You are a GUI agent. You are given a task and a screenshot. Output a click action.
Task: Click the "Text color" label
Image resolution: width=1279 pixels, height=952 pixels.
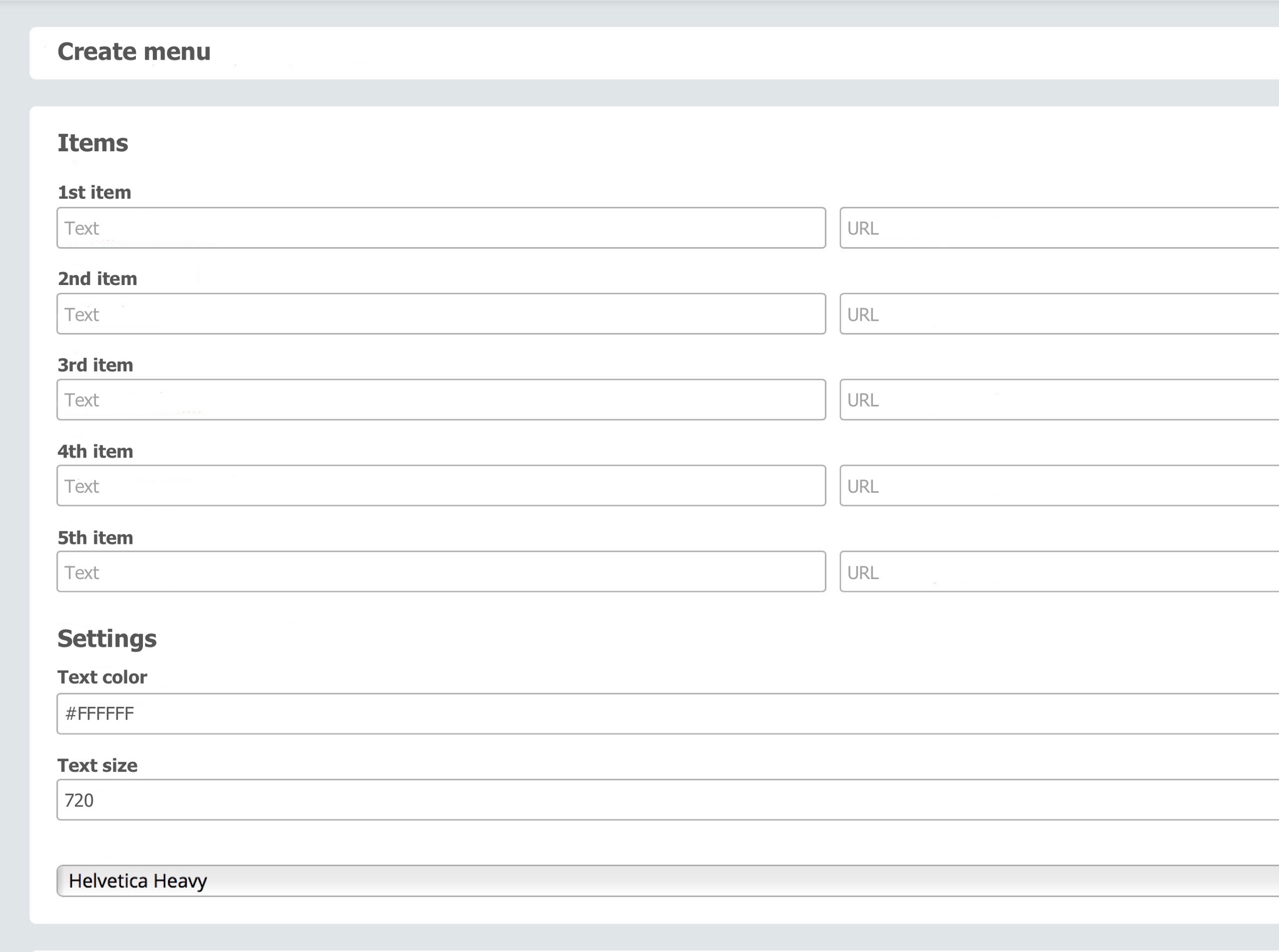coord(102,677)
